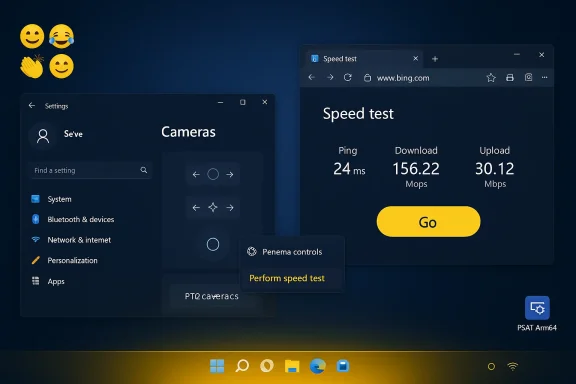Click the single circle camera control
The image size is (576, 384).
click(213, 244)
